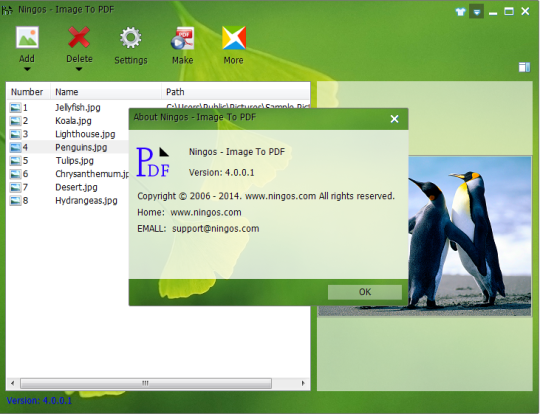
Task: Click the image icon of row 3
Action: [x=15, y=134]
